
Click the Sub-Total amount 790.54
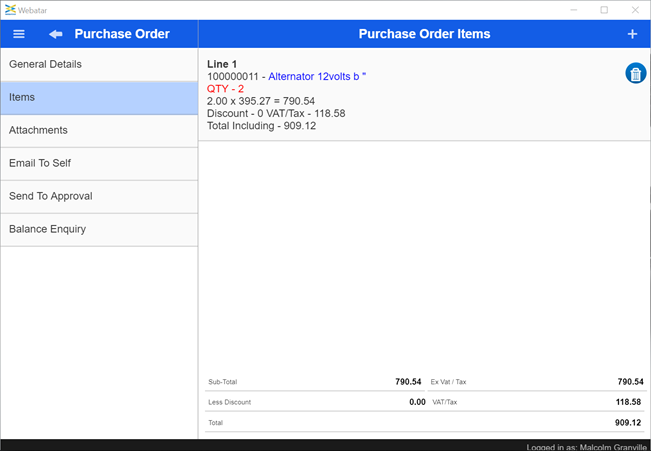tap(410, 382)
